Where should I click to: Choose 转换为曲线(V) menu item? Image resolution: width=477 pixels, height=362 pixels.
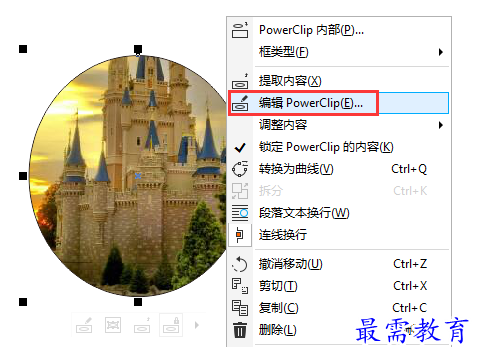coord(338,169)
